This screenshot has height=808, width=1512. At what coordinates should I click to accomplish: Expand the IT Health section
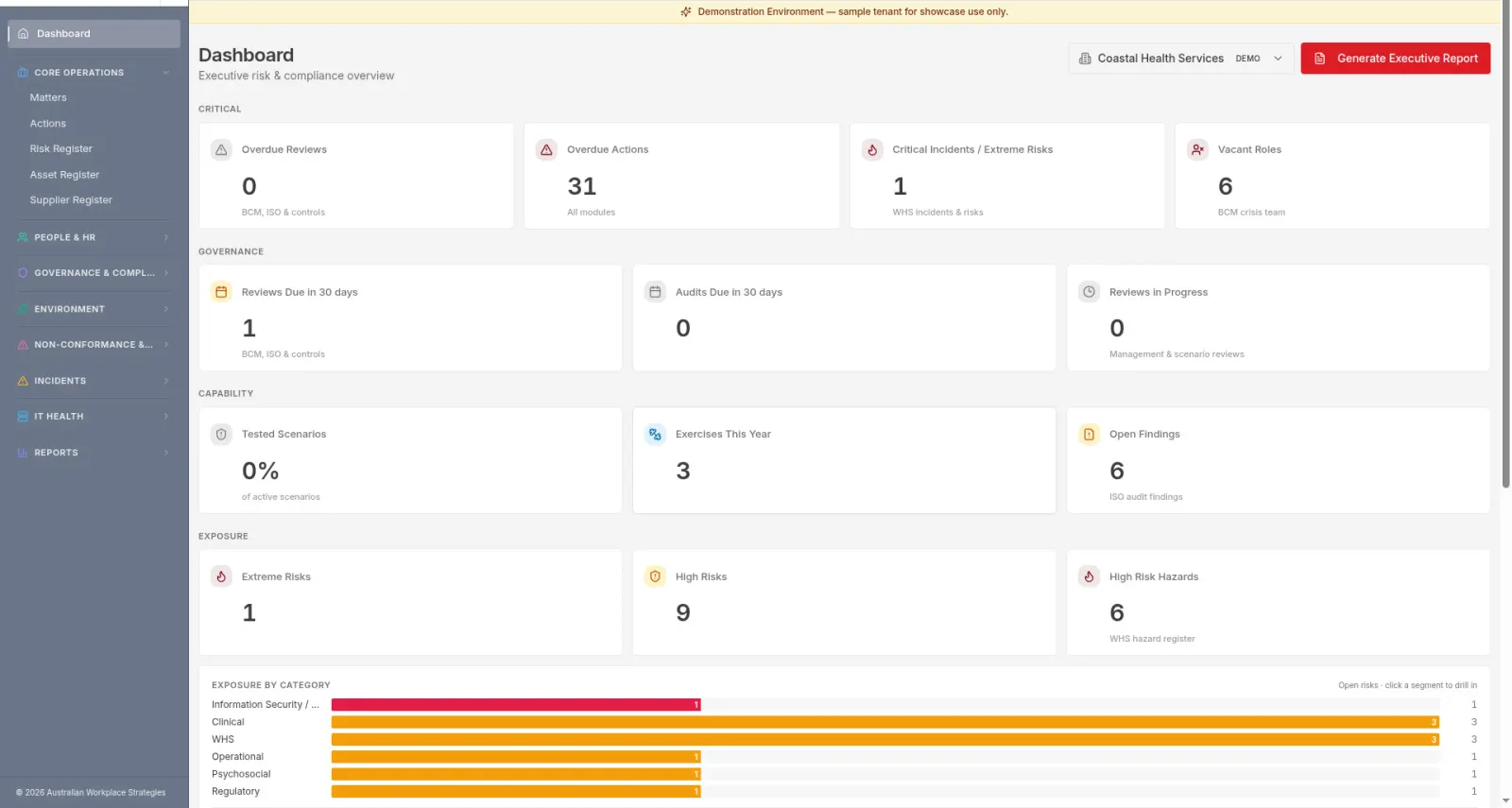pyautogui.click(x=166, y=417)
